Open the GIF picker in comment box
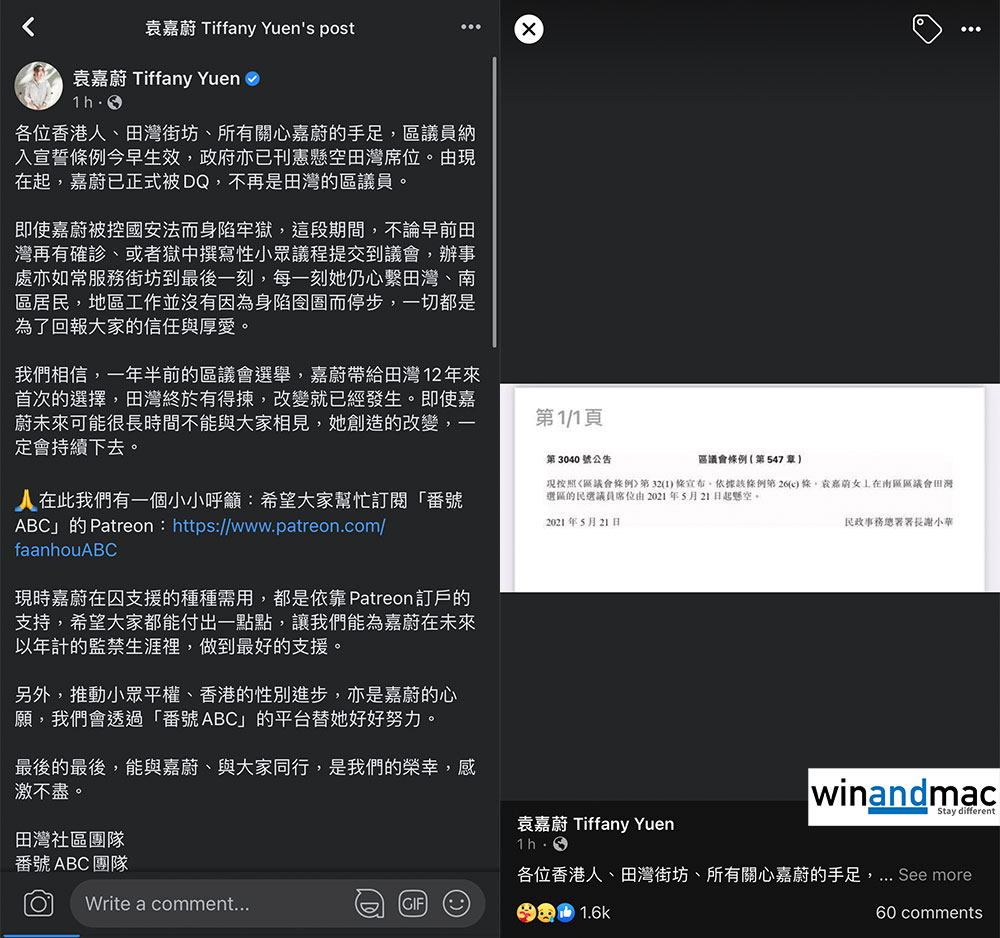The height and width of the screenshot is (938, 1000). pos(413,904)
